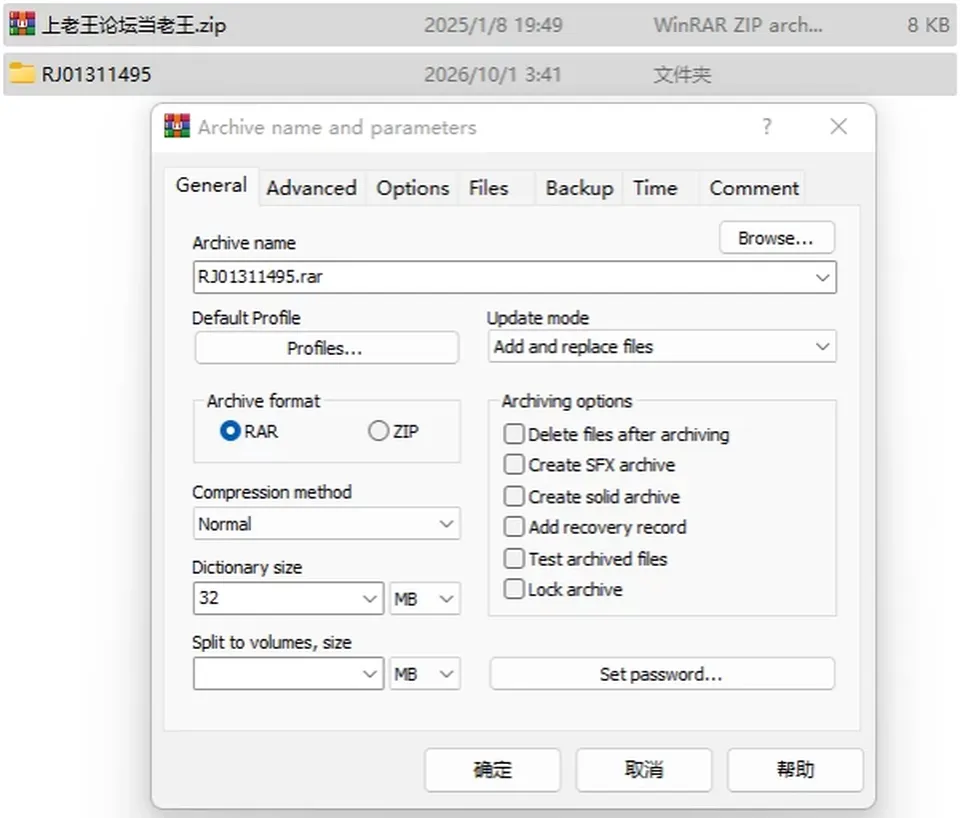Select the ZIP archive format

point(378,431)
